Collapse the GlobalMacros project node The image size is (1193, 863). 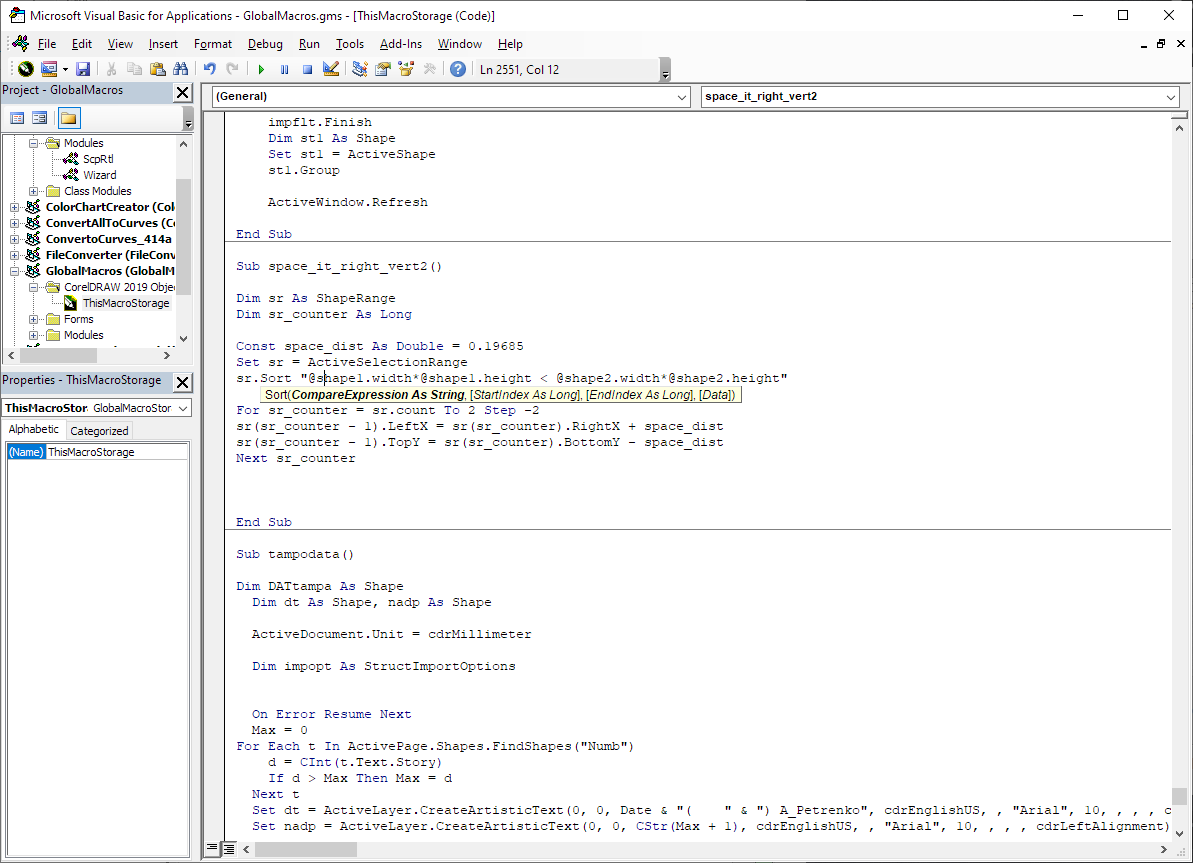14,271
